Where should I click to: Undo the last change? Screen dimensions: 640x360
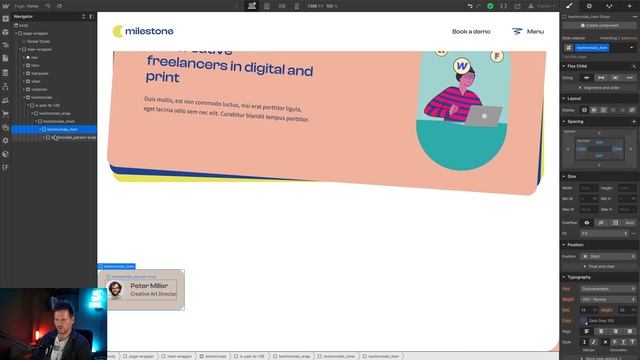(470, 6)
